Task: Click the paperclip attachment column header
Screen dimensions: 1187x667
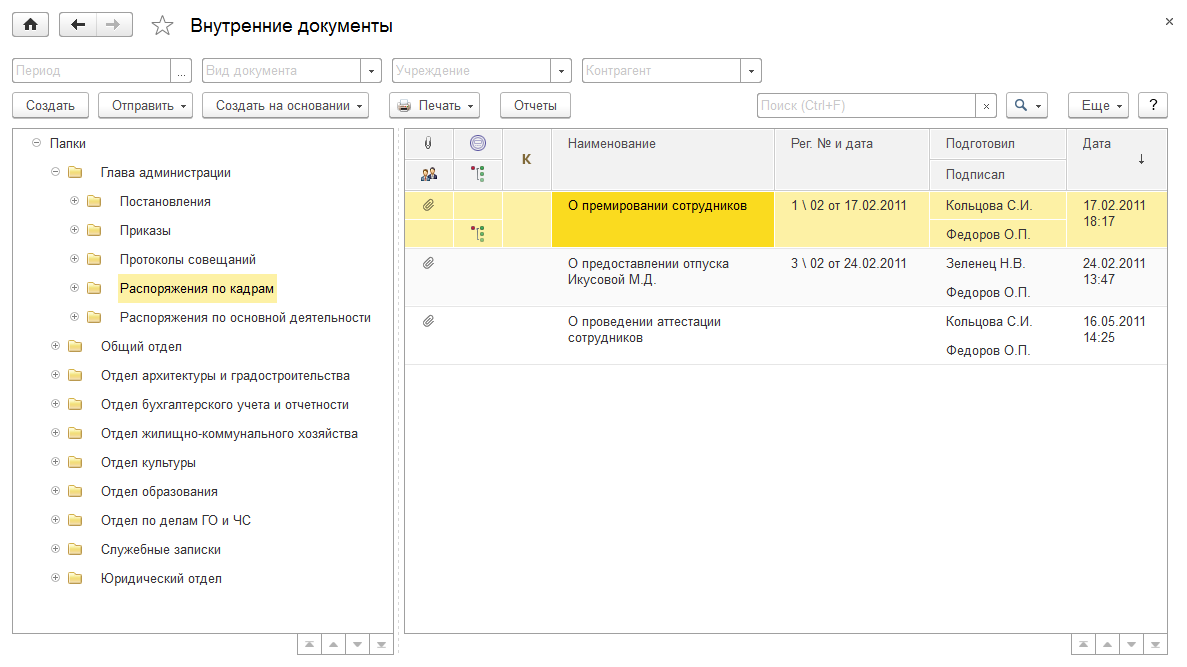Action: pyautogui.click(x=428, y=143)
